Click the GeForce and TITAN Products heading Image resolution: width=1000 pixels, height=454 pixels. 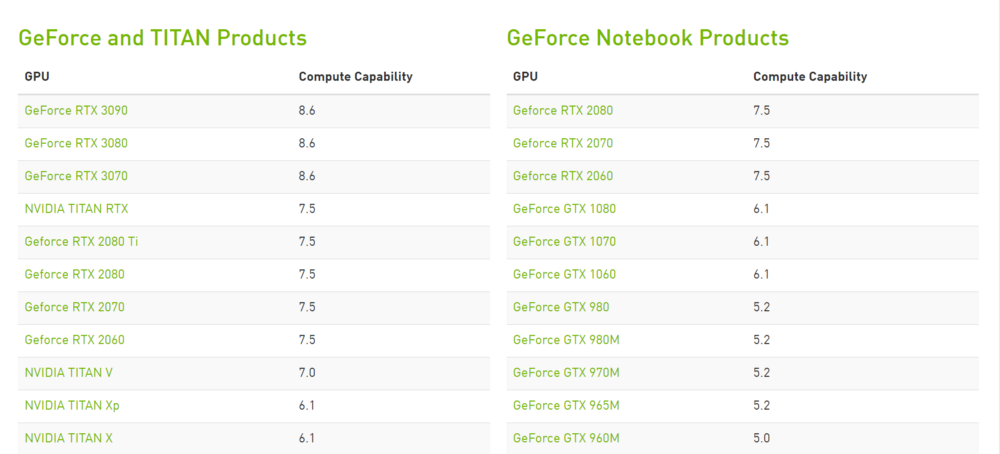coord(162,38)
